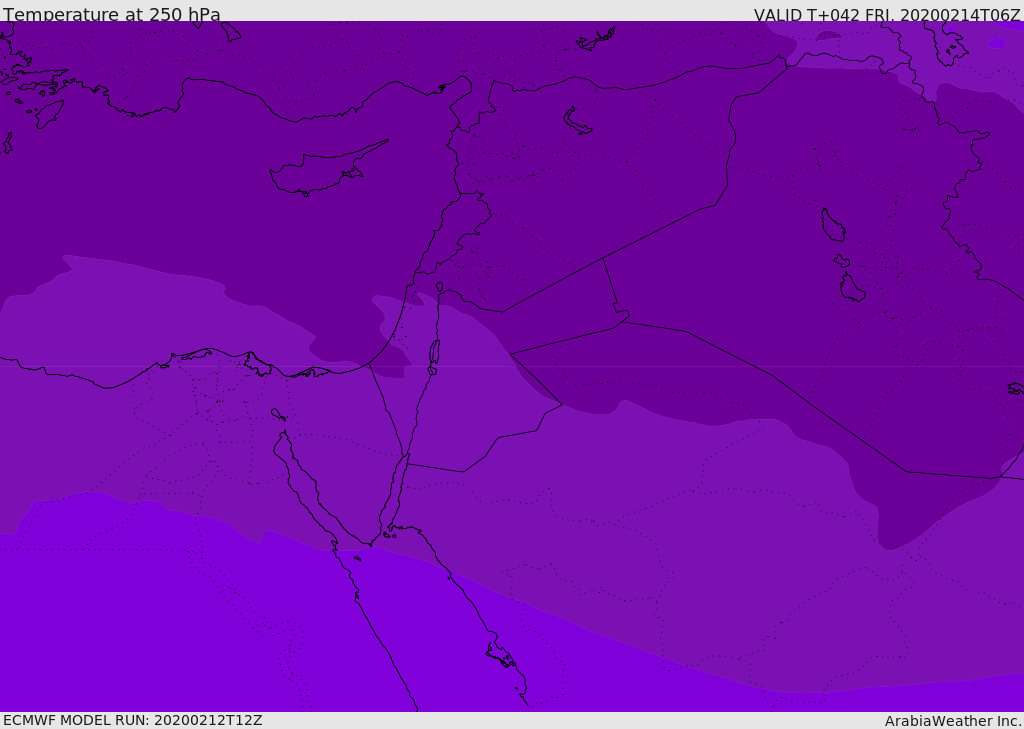Click the bright violet temperature band in south
Image resolution: width=1024 pixels, height=729 pixels.
coord(196,621)
